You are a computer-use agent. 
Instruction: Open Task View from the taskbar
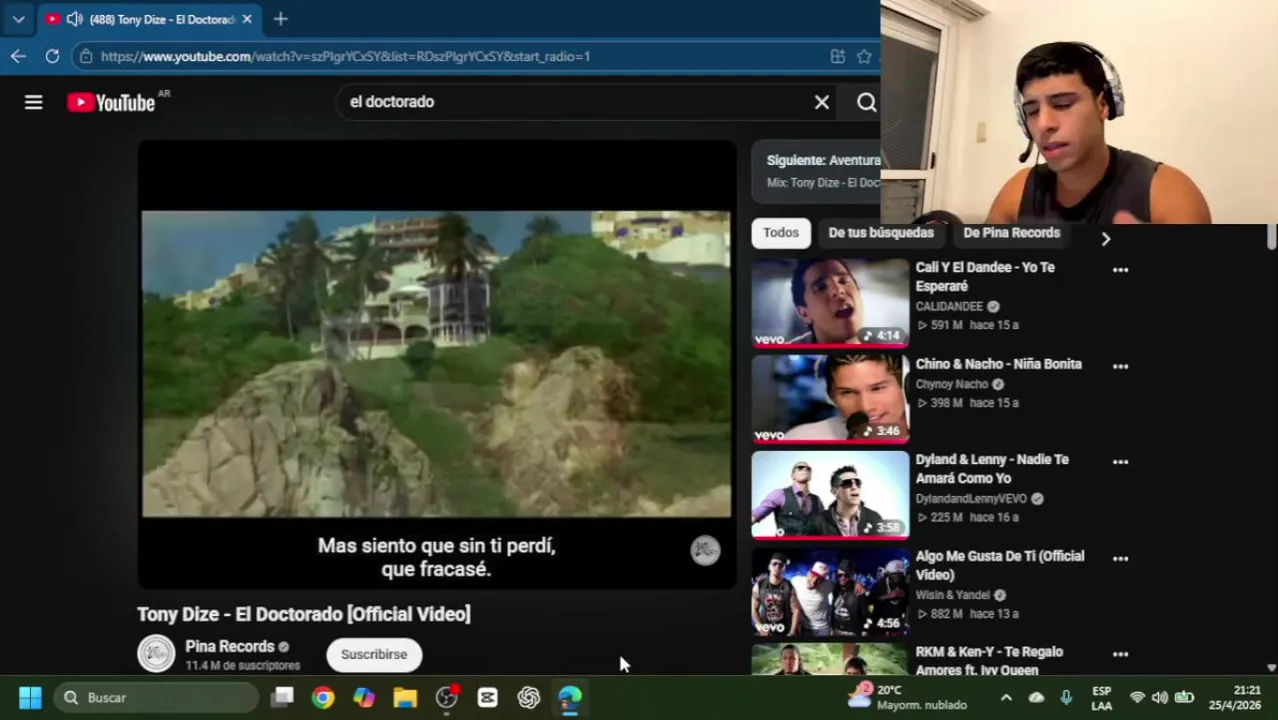pos(282,697)
